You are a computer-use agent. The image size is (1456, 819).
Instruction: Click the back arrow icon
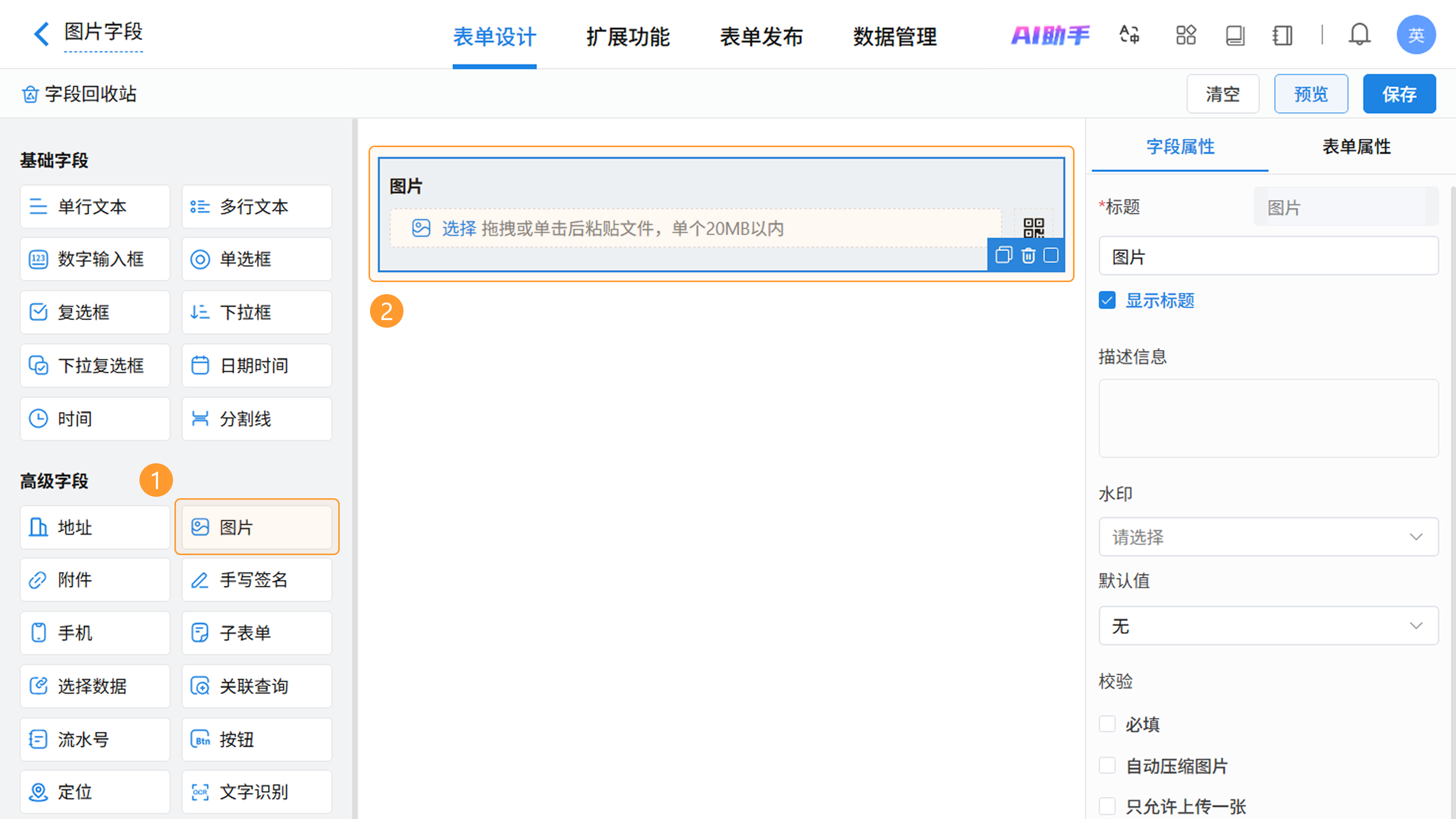tap(41, 34)
